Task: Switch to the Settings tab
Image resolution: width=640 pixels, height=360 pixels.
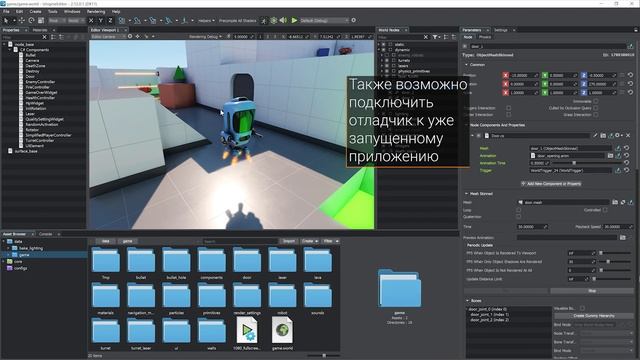Action: click(x=500, y=30)
